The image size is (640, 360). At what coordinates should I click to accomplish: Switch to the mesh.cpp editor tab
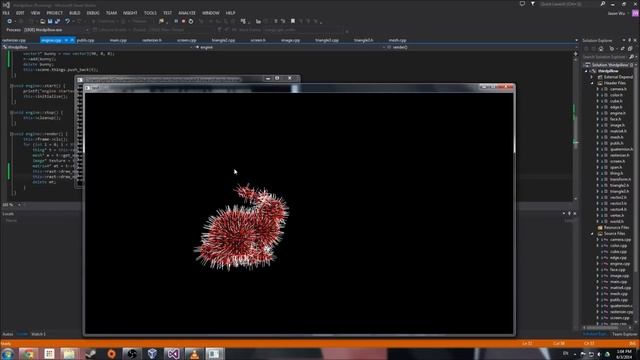[398, 40]
